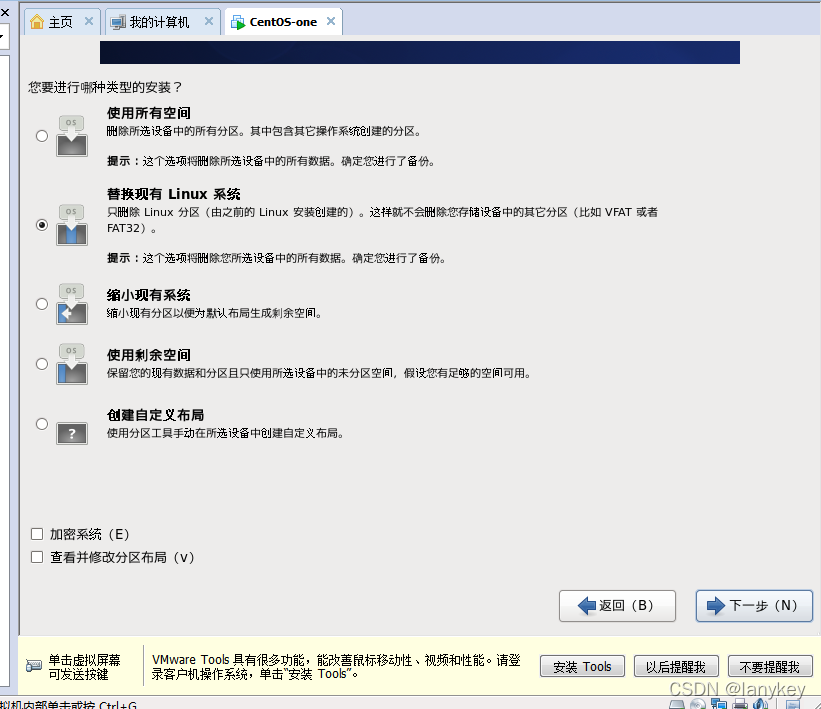Click the OS disk icon for 使用所有空间
This screenshot has width=821, height=709.
[x=72, y=136]
